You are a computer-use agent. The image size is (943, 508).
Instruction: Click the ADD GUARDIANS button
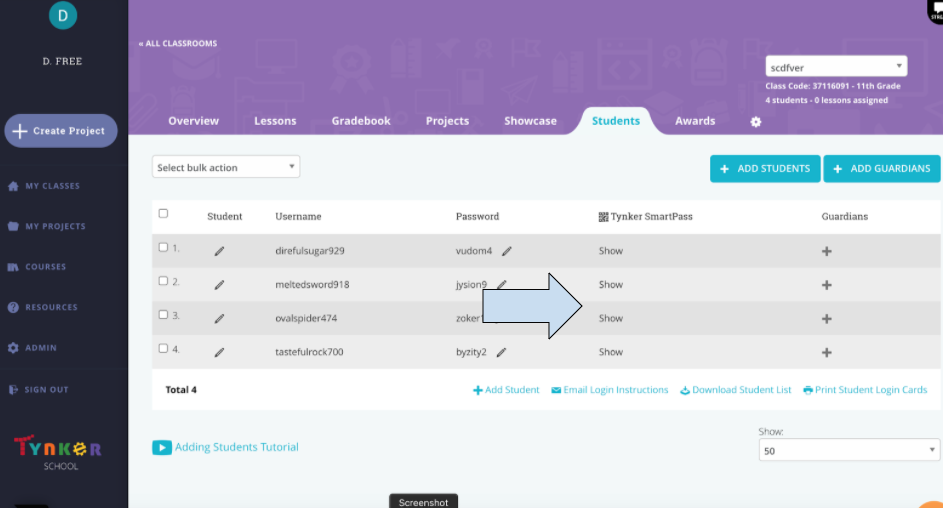(x=882, y=169)
